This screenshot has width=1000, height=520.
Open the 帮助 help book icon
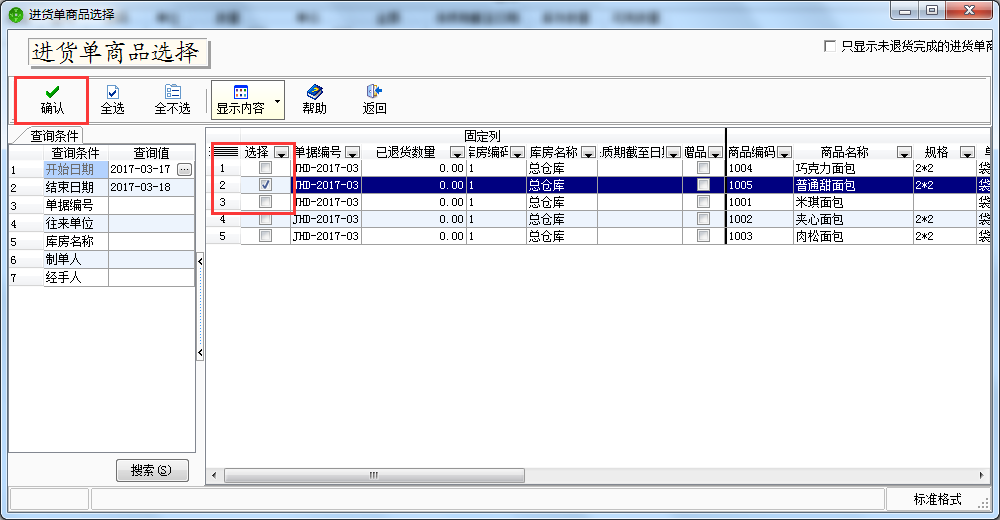point(314,100)
